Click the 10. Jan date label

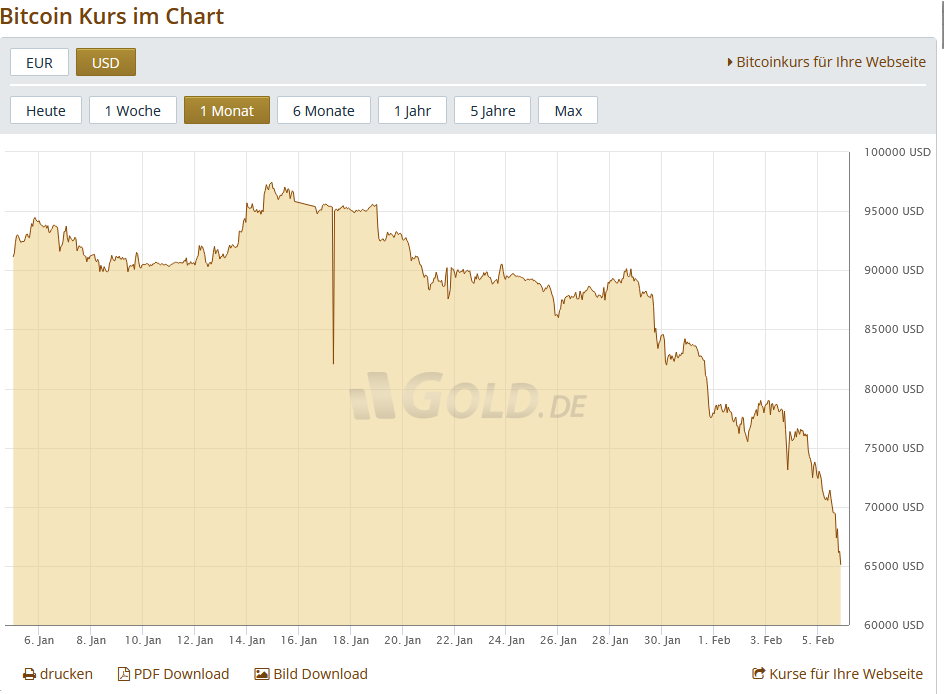coord(143,640)
